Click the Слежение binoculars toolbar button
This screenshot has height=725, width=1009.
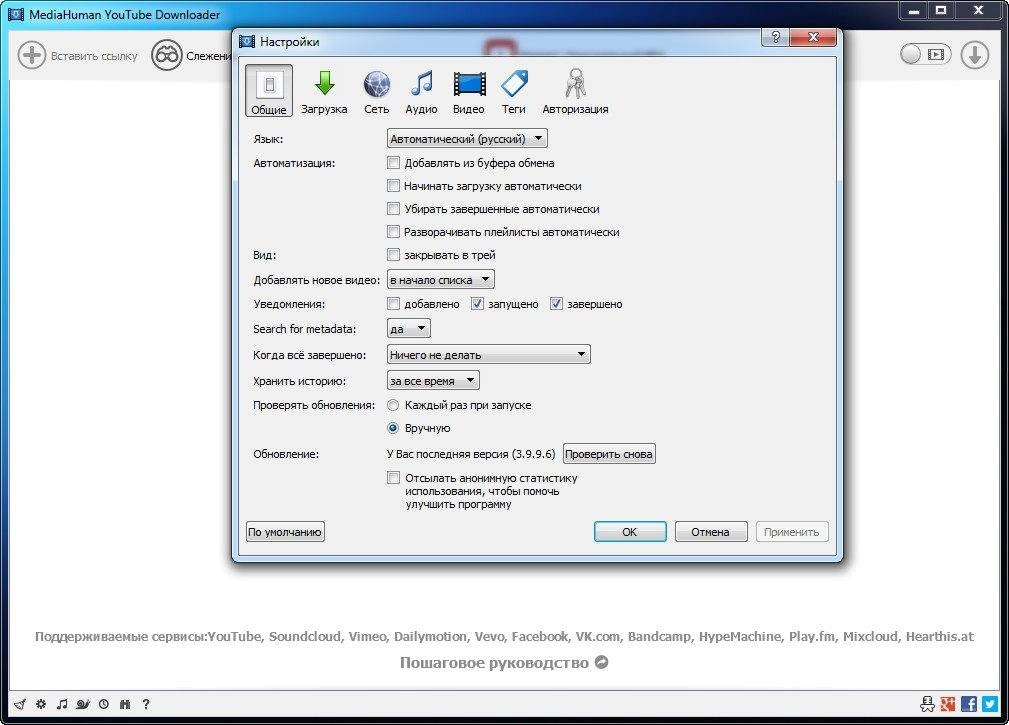click(x=191, y=56)
